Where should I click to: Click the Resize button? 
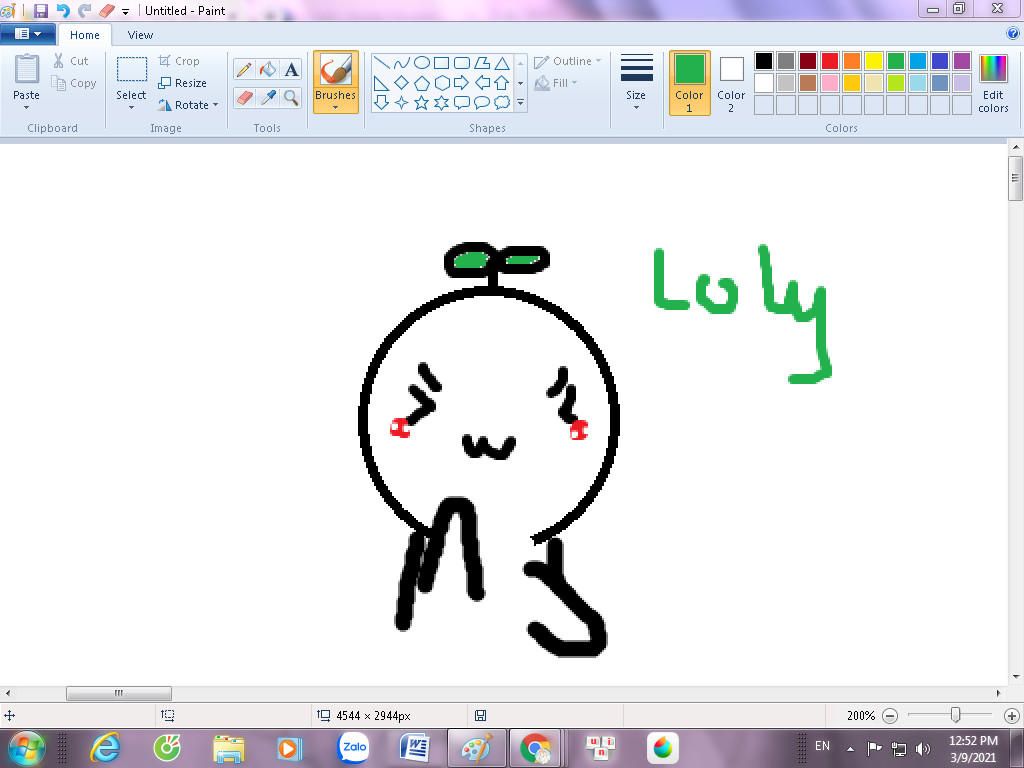(x=183, y=83)
